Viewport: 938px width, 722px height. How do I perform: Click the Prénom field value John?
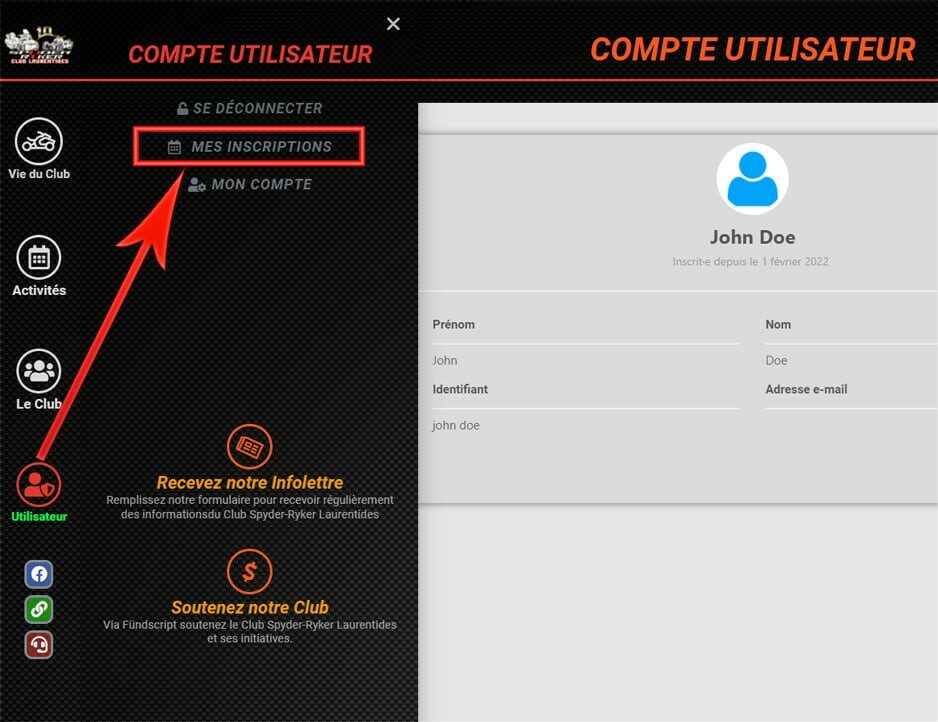(444, 361)
